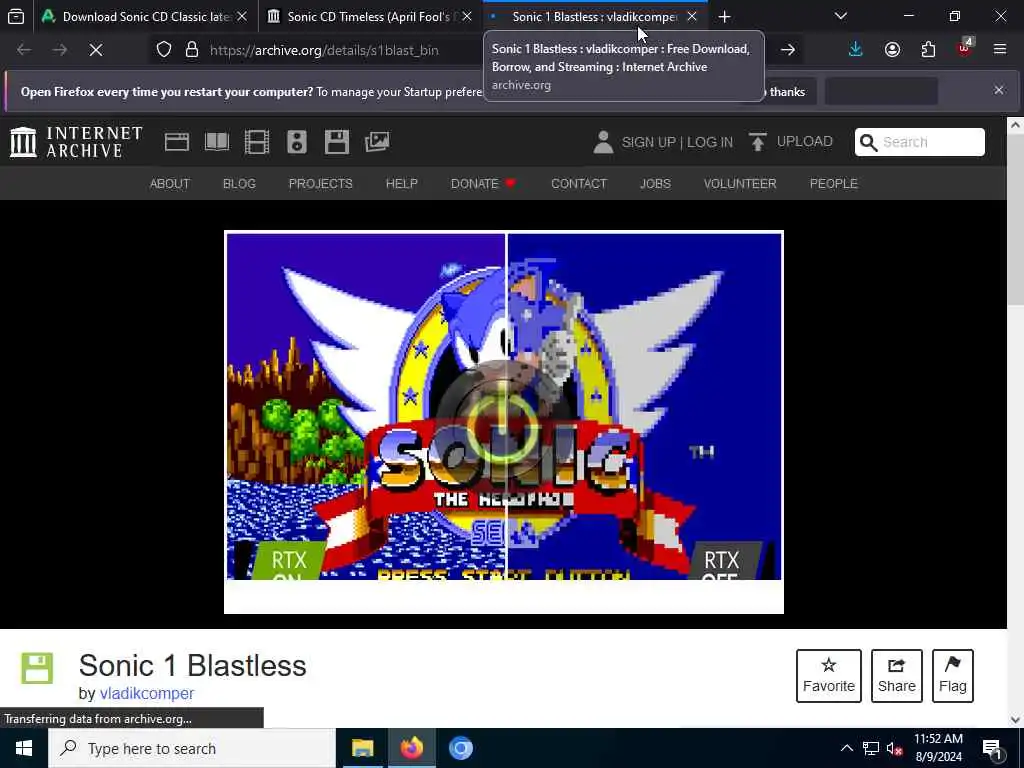This screenshot has height=768, width=1024.
Task: Open the JOBS menu item
Action: point(655,184)
